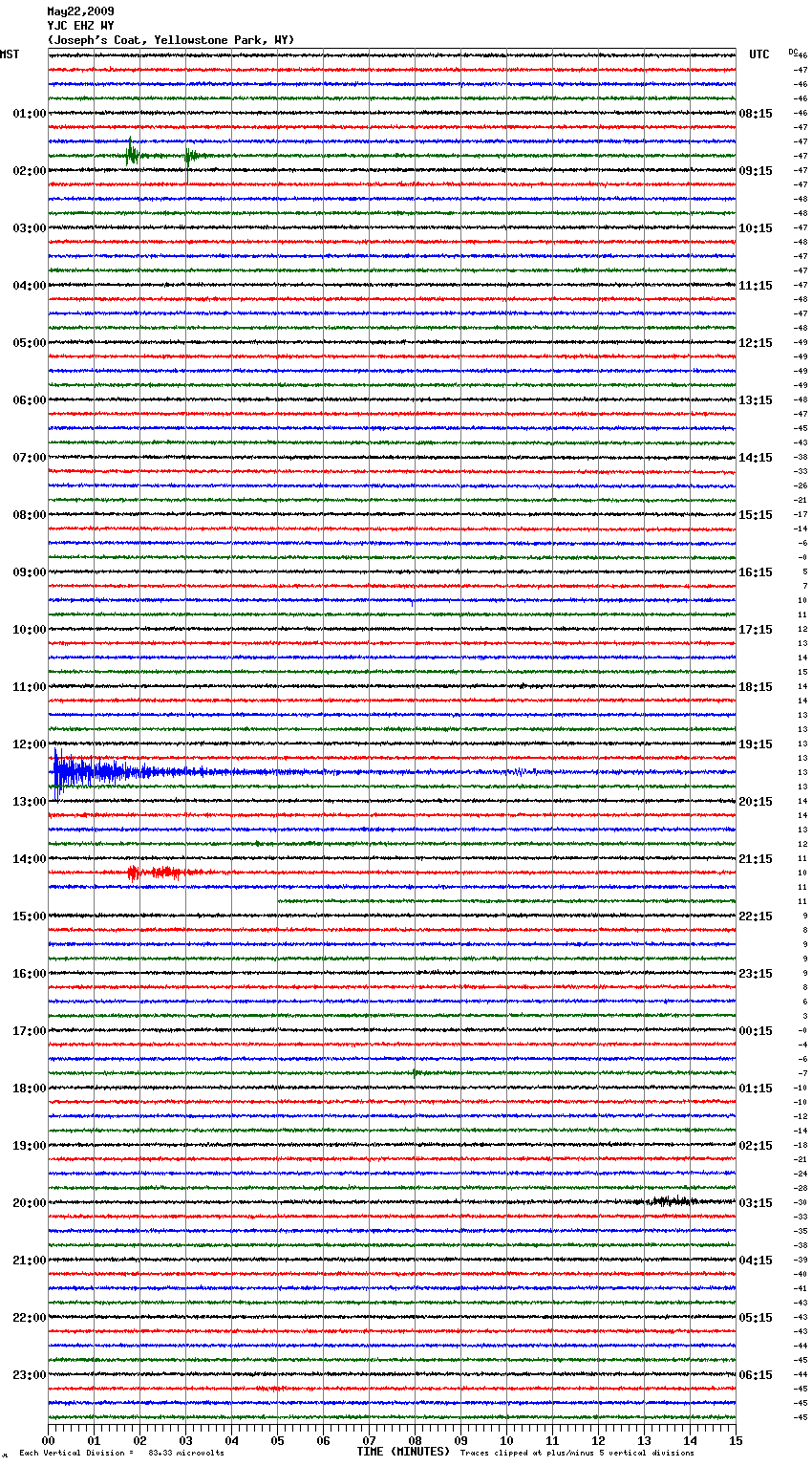Click the 83.33 microvolts scale value
The height and width of the screenshot is (1466, 812).
pyautogui.click(x=186, y=1454)
